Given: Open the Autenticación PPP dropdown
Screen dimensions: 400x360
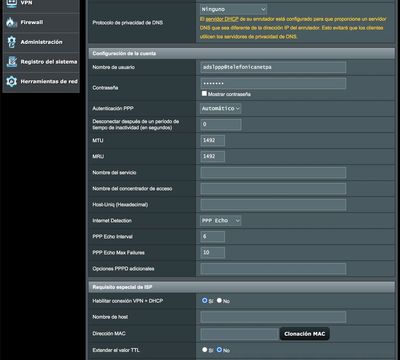Looking at the screenshot, I should click(221, 108).
